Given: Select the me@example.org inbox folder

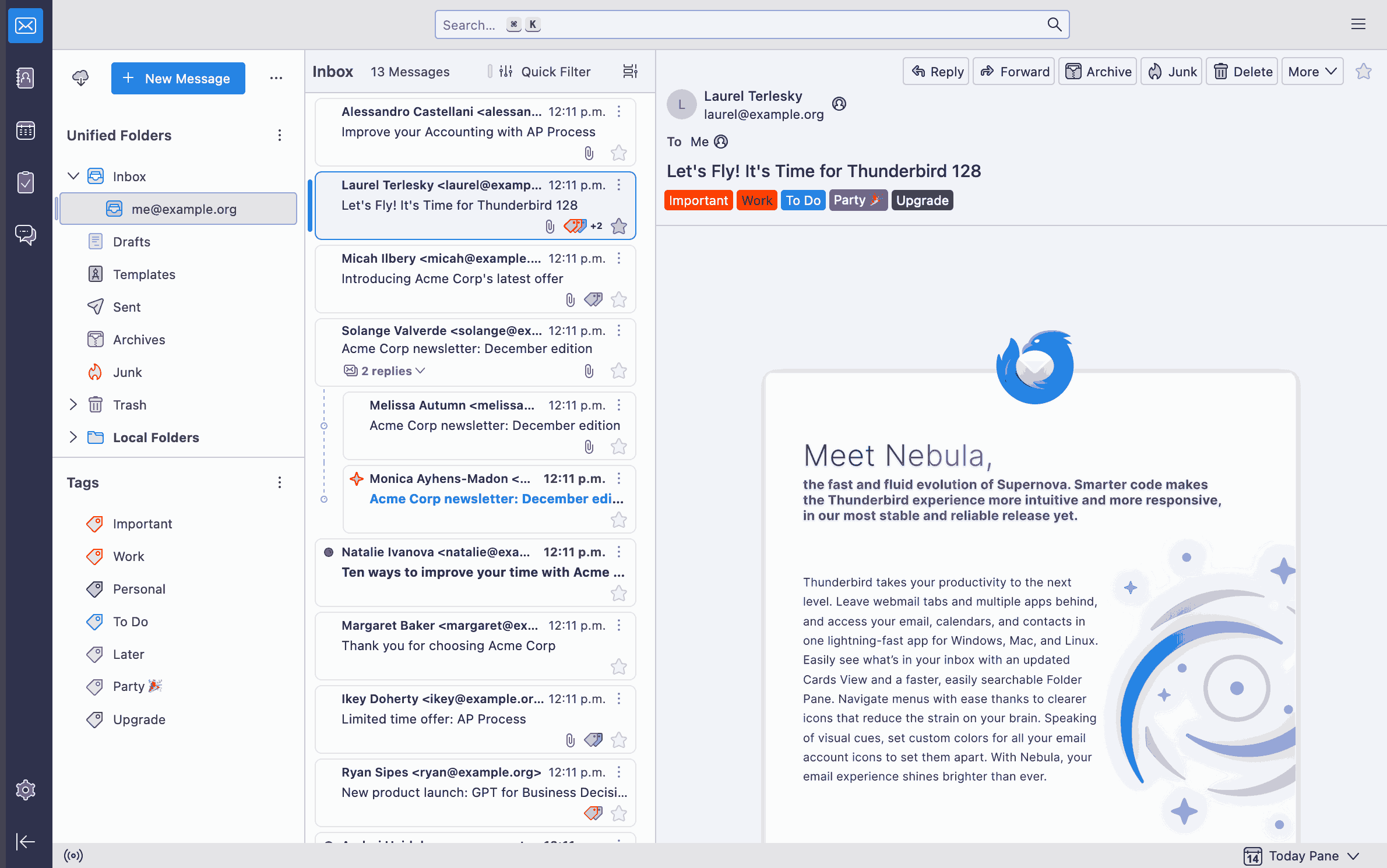Looking at the screenshot, I should (x=178, y=209).
